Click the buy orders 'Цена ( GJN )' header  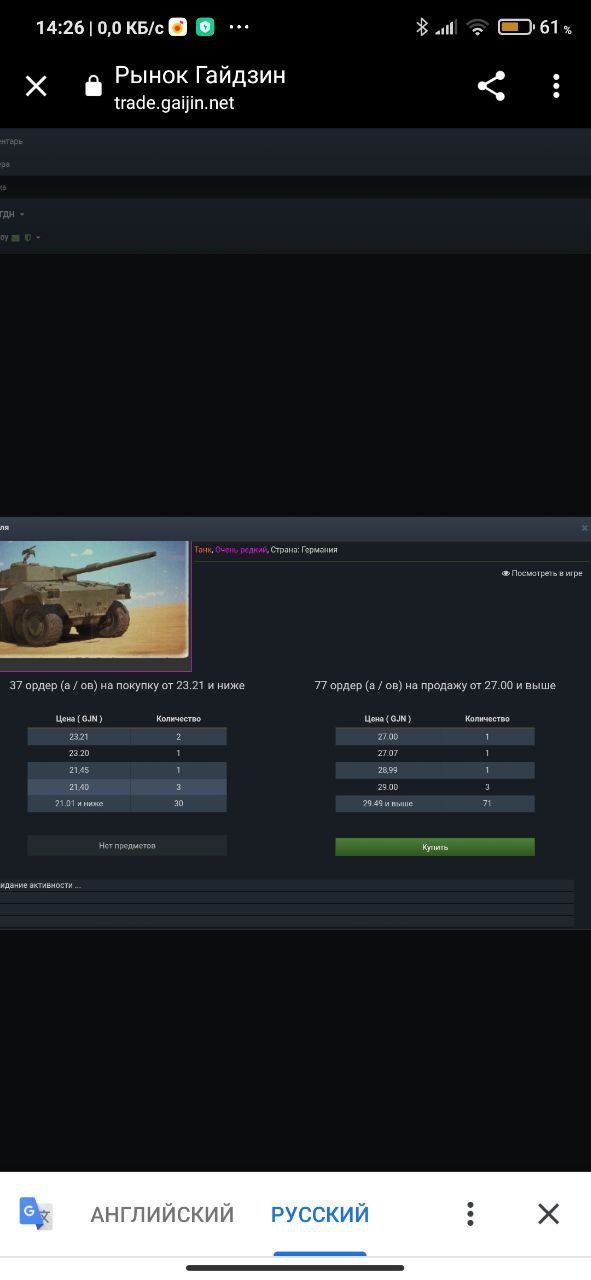pyautogui.click(x=79, y=719)
